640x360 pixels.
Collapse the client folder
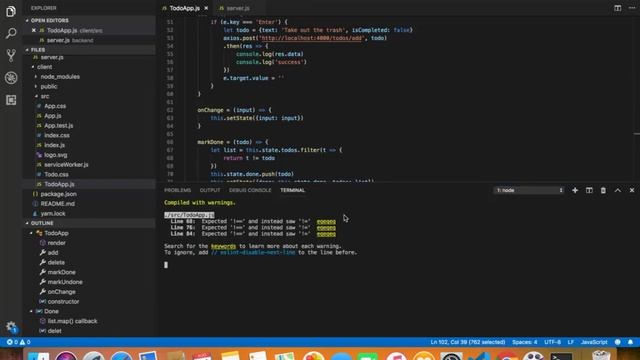pos(33,67)
